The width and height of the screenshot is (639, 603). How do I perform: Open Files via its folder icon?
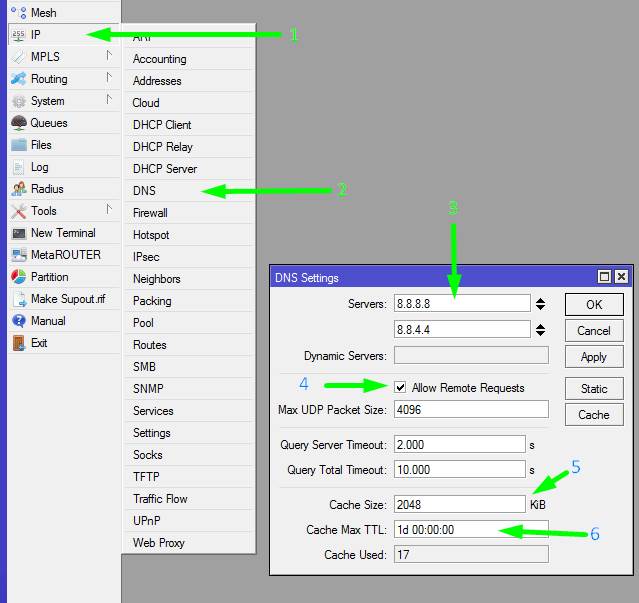[x=19, y=145]
